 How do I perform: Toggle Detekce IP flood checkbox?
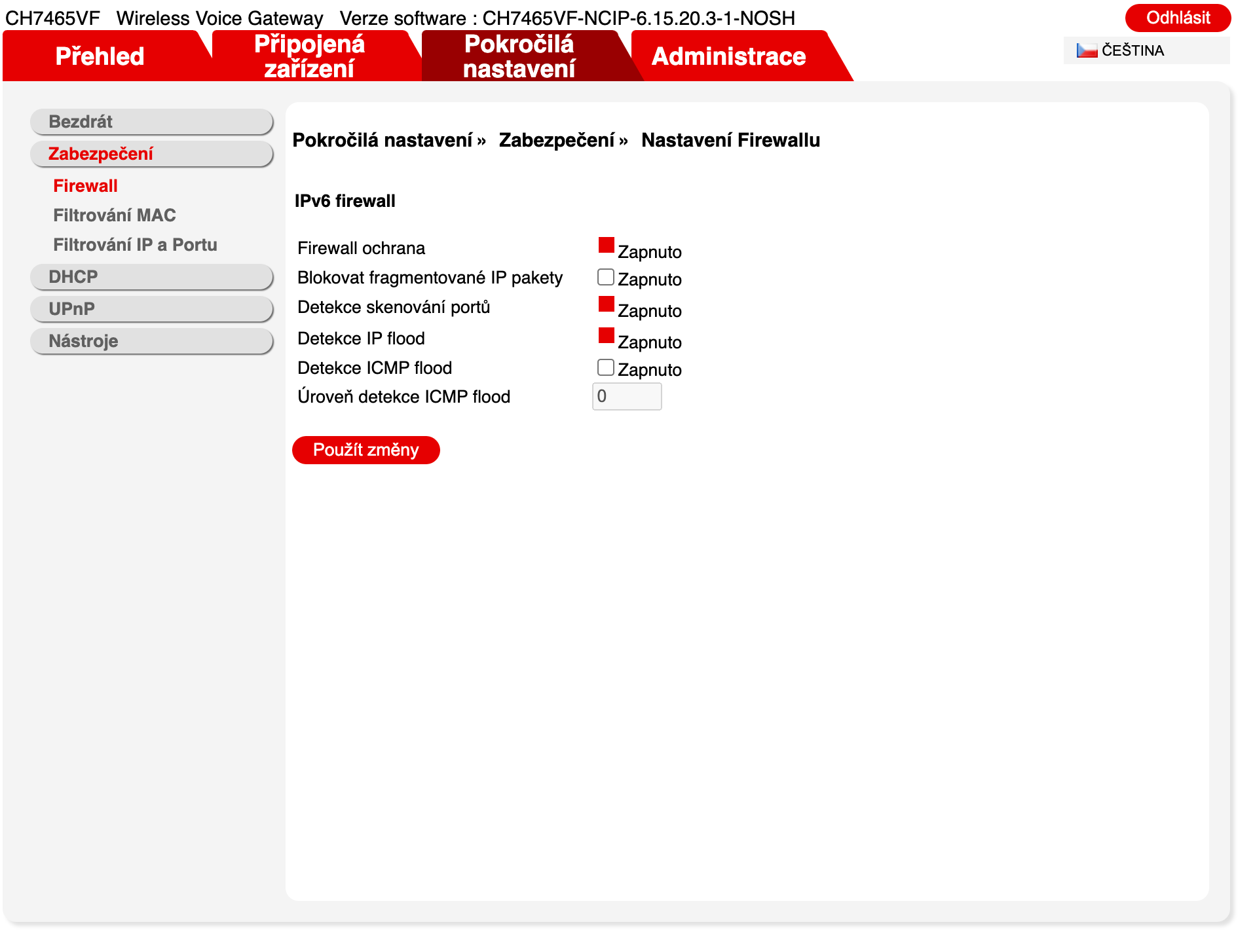[607, 336]
